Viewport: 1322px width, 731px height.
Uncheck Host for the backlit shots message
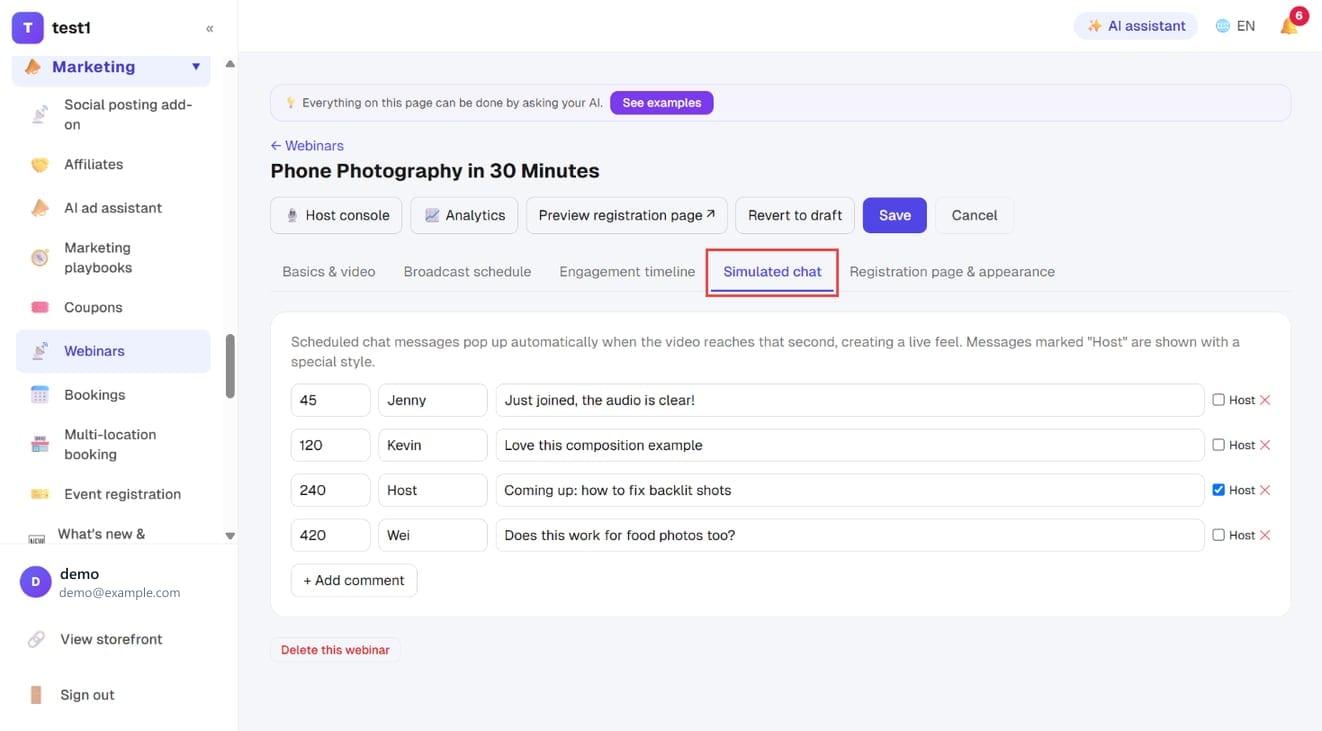coord(1218,490)
